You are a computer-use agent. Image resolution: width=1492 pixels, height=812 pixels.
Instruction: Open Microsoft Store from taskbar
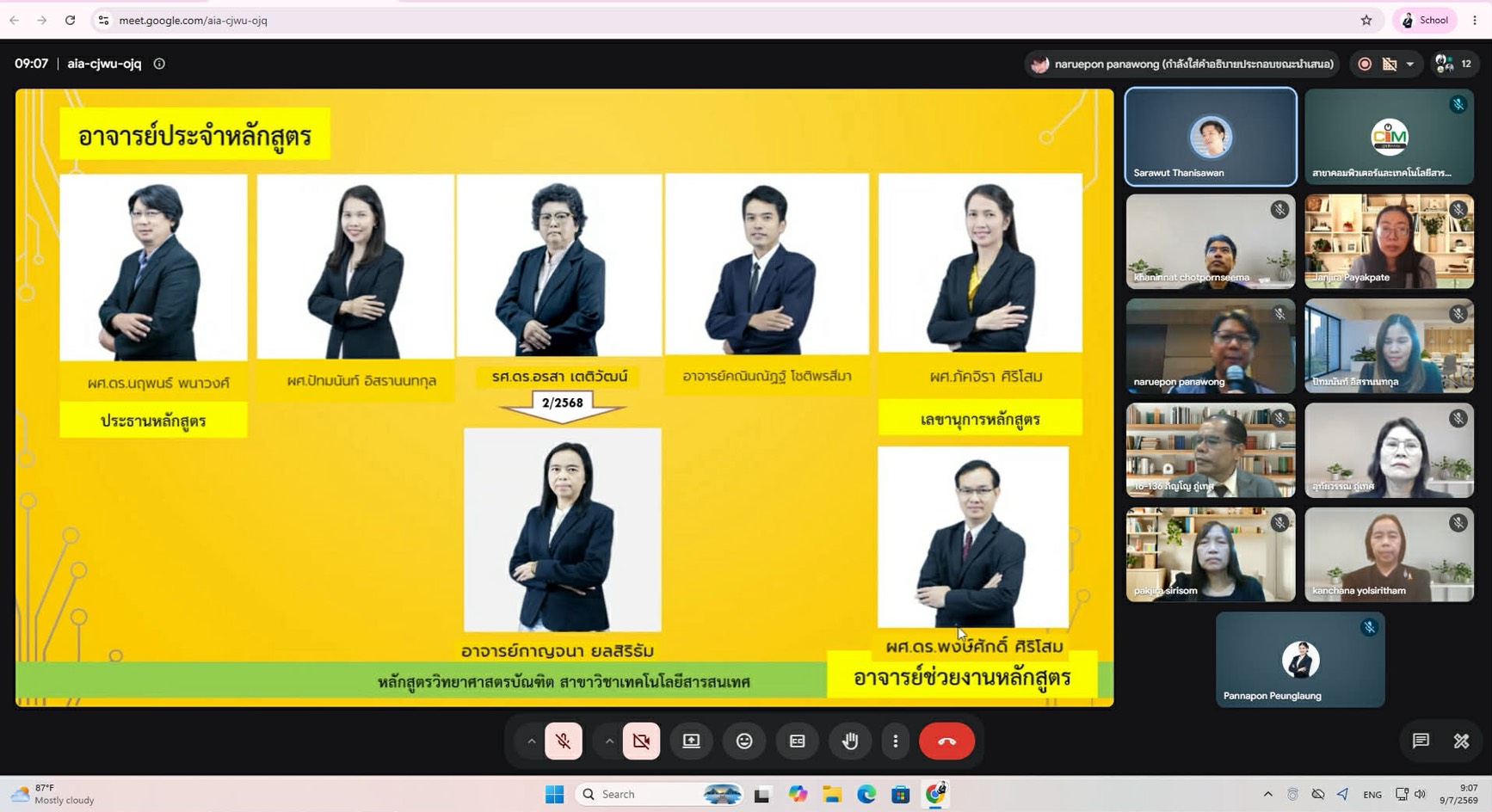coord(901,794)
